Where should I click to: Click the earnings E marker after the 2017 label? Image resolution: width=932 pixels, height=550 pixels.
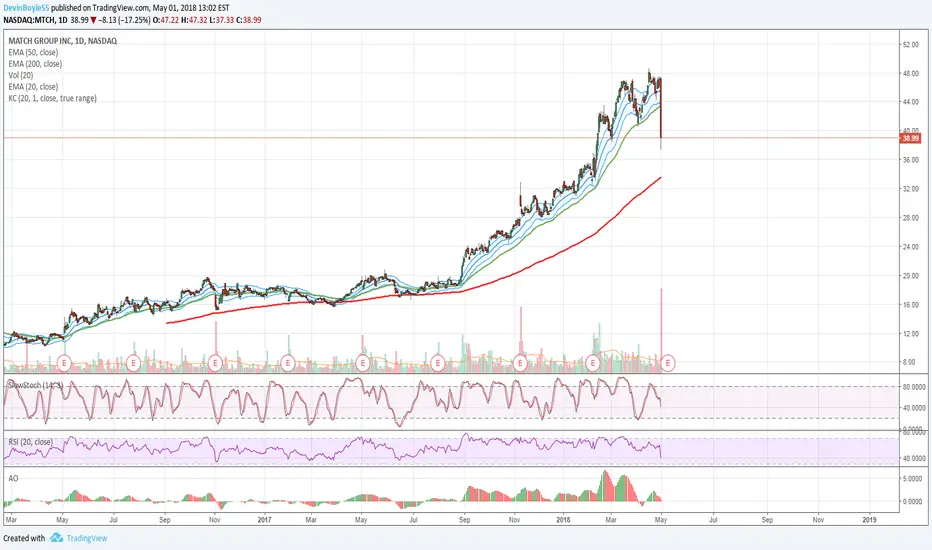coord(288,362)
